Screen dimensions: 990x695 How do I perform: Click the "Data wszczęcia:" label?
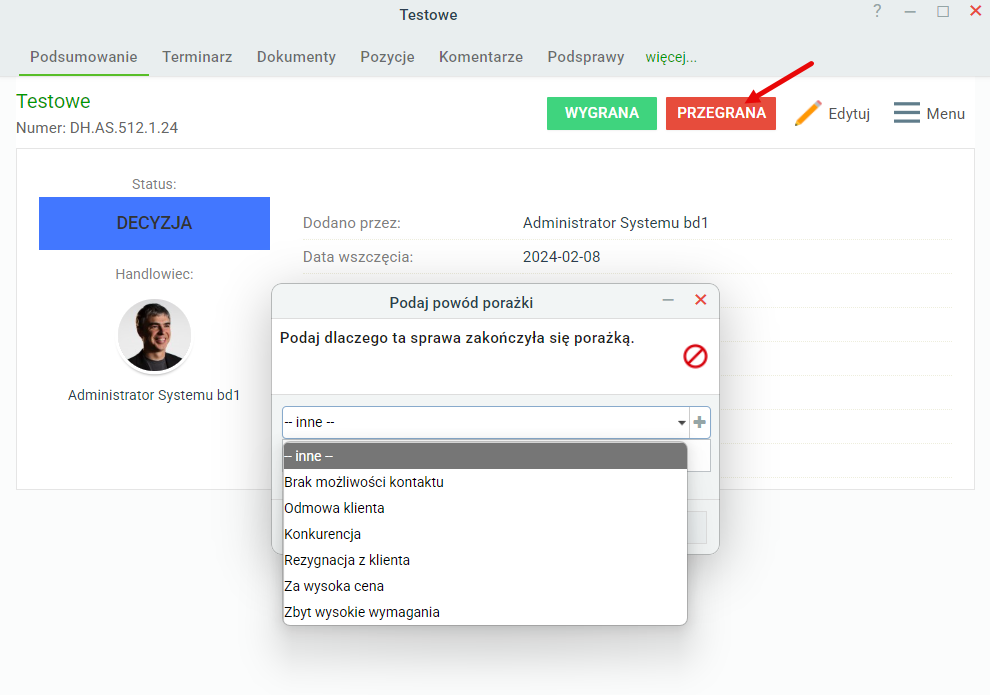(x=358, y=257)
